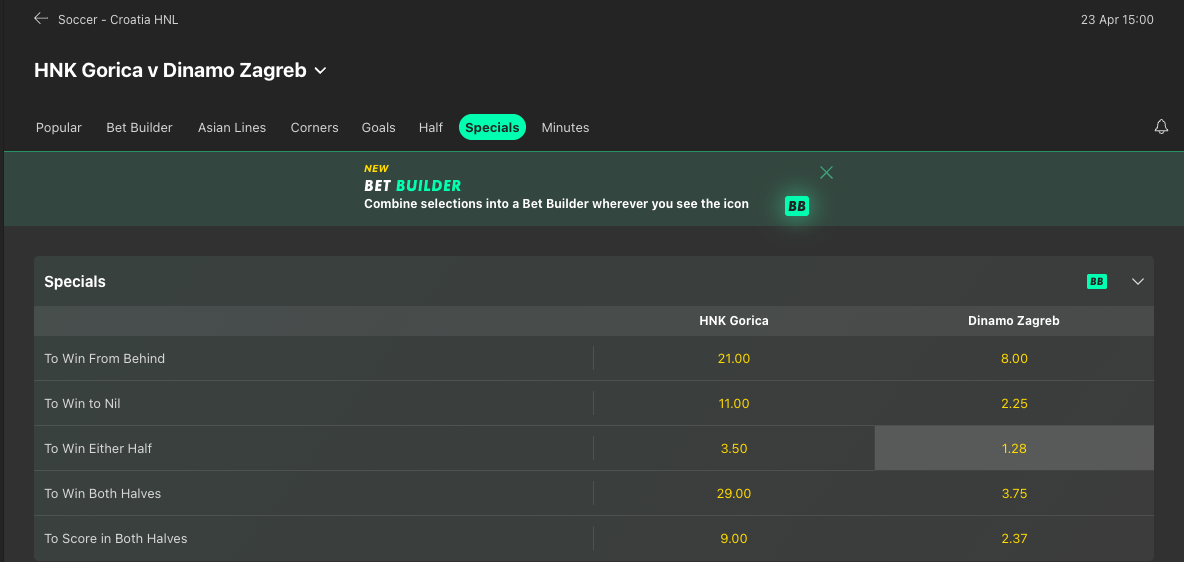1184x562 pixels.
Task: Click the Soccer - Croatia HNL breadcrumb
Action: (x=118, y=19)
